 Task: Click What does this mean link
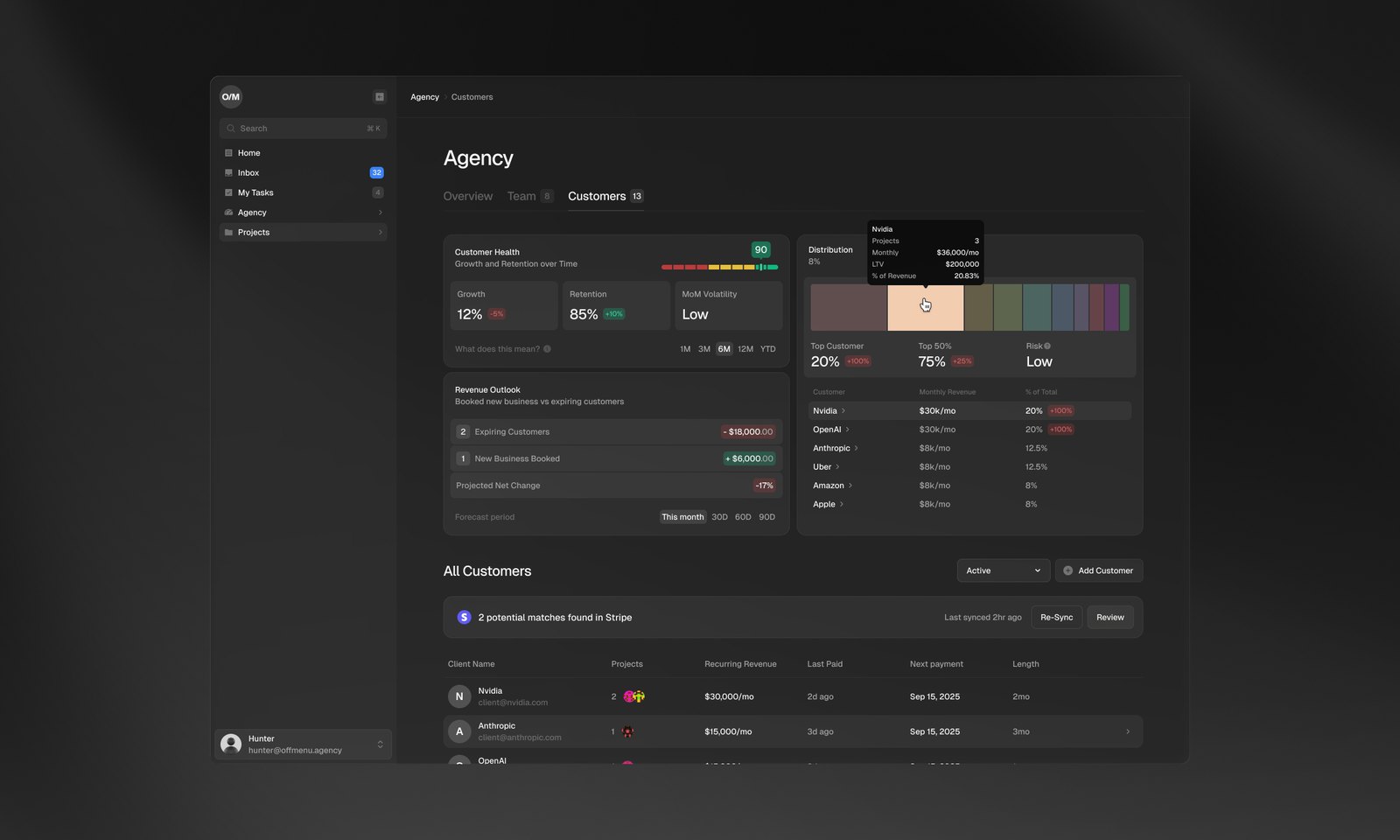click(x=497, y=349)
